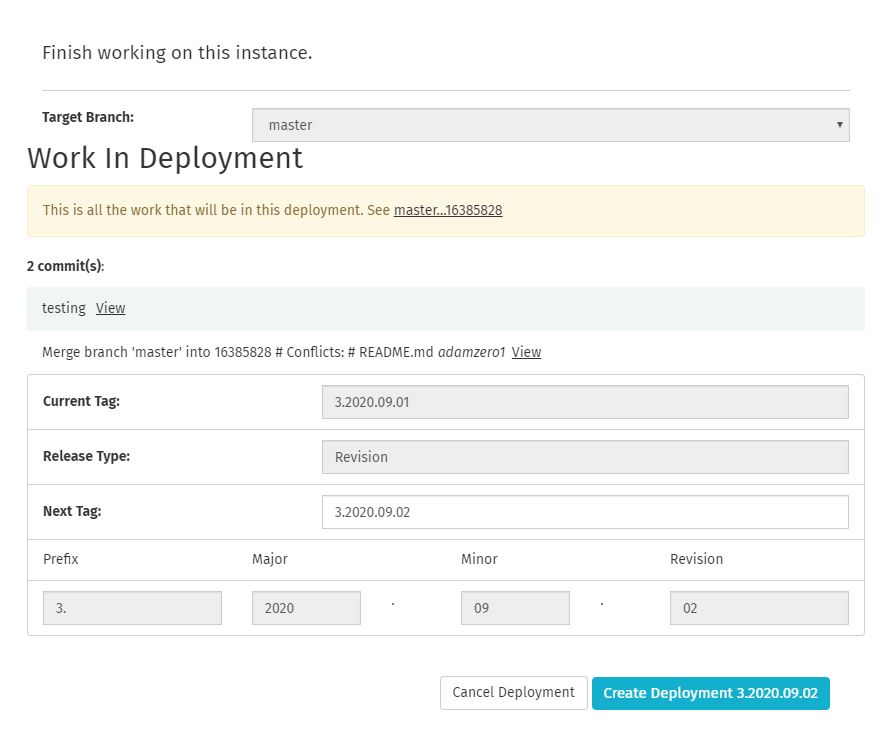Click the Current Tag field showing 3.2020.09.01
Image resolution: width=894 pixels, height=747 pixels.
click(584, 402)
